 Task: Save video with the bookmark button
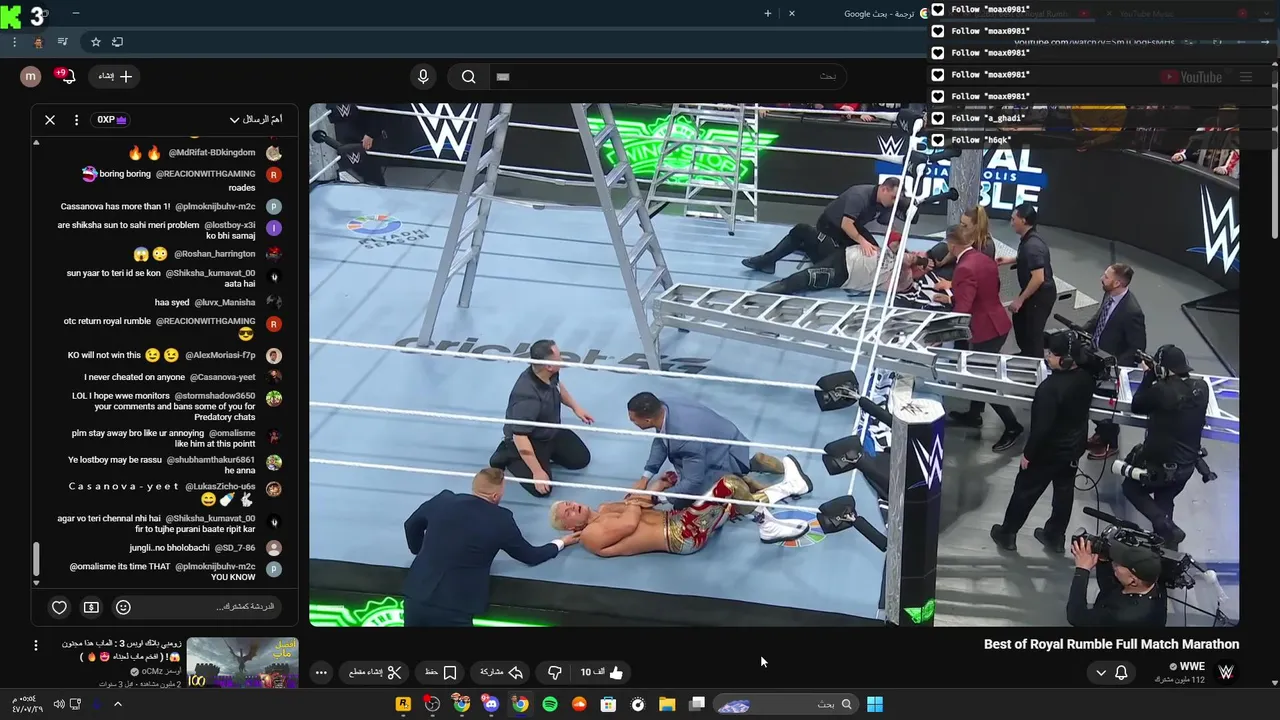coord(441,673)
